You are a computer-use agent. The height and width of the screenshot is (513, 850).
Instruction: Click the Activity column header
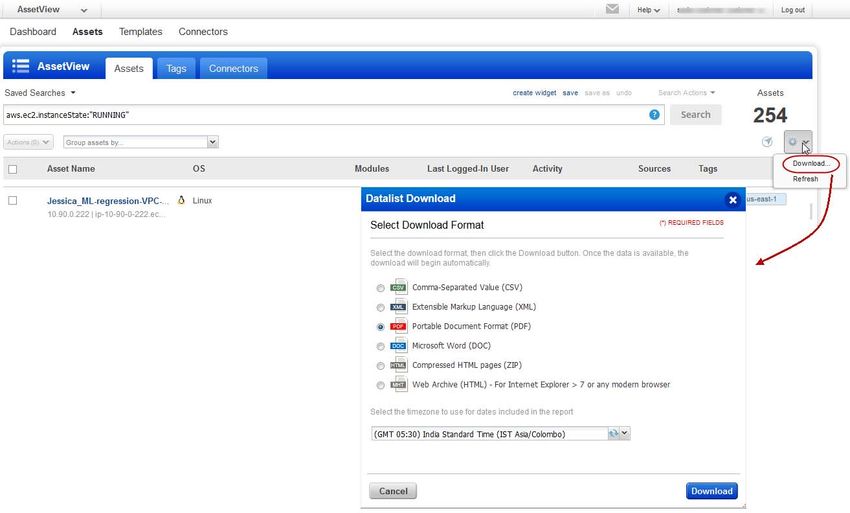tap(547, 169)
